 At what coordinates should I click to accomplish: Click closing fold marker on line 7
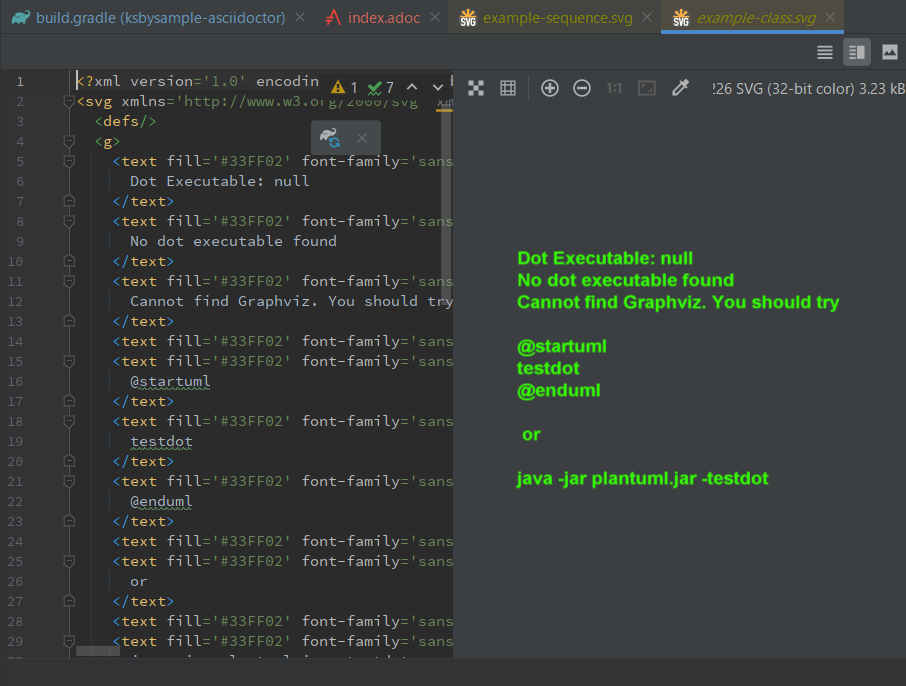[69, 201]
